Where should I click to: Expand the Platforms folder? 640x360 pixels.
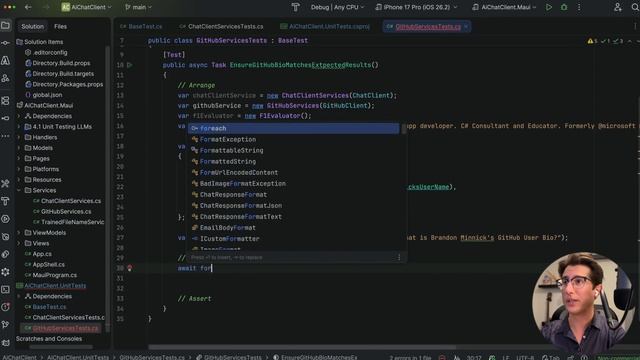pyautogui.click(x=19, y=169)
